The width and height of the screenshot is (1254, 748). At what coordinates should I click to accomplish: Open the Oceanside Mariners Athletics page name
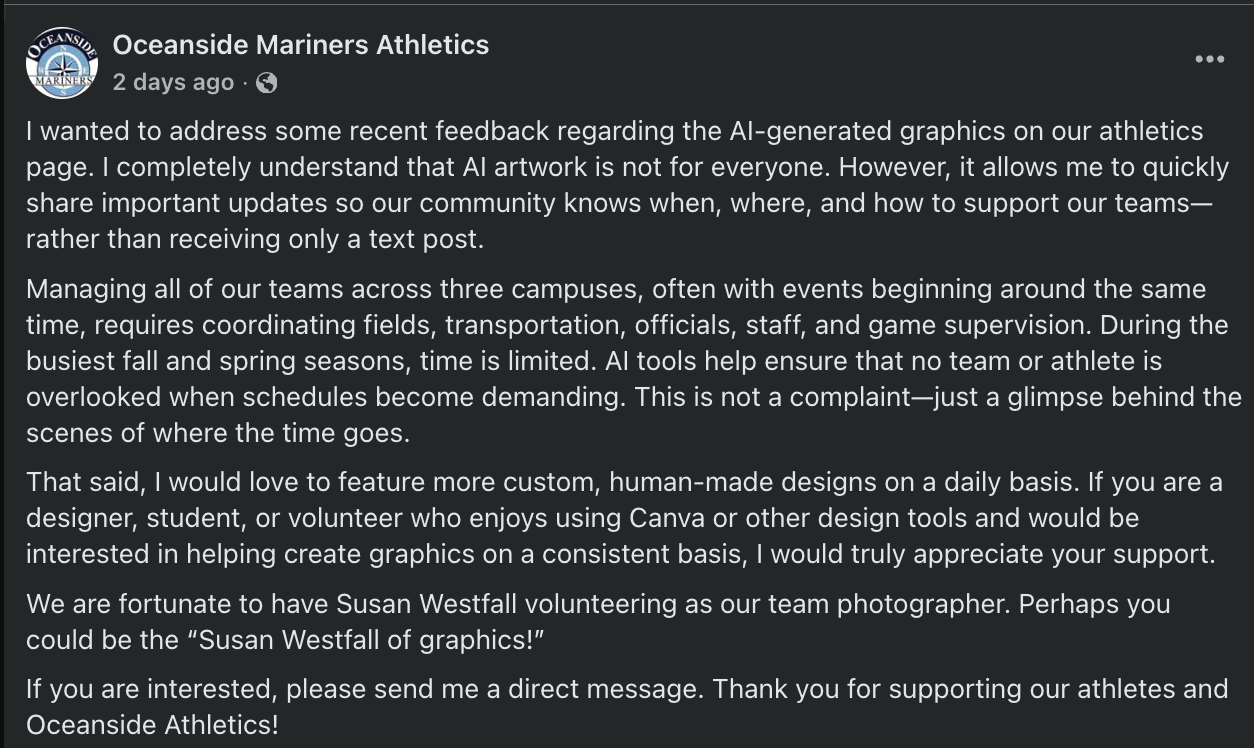[301, 45]
